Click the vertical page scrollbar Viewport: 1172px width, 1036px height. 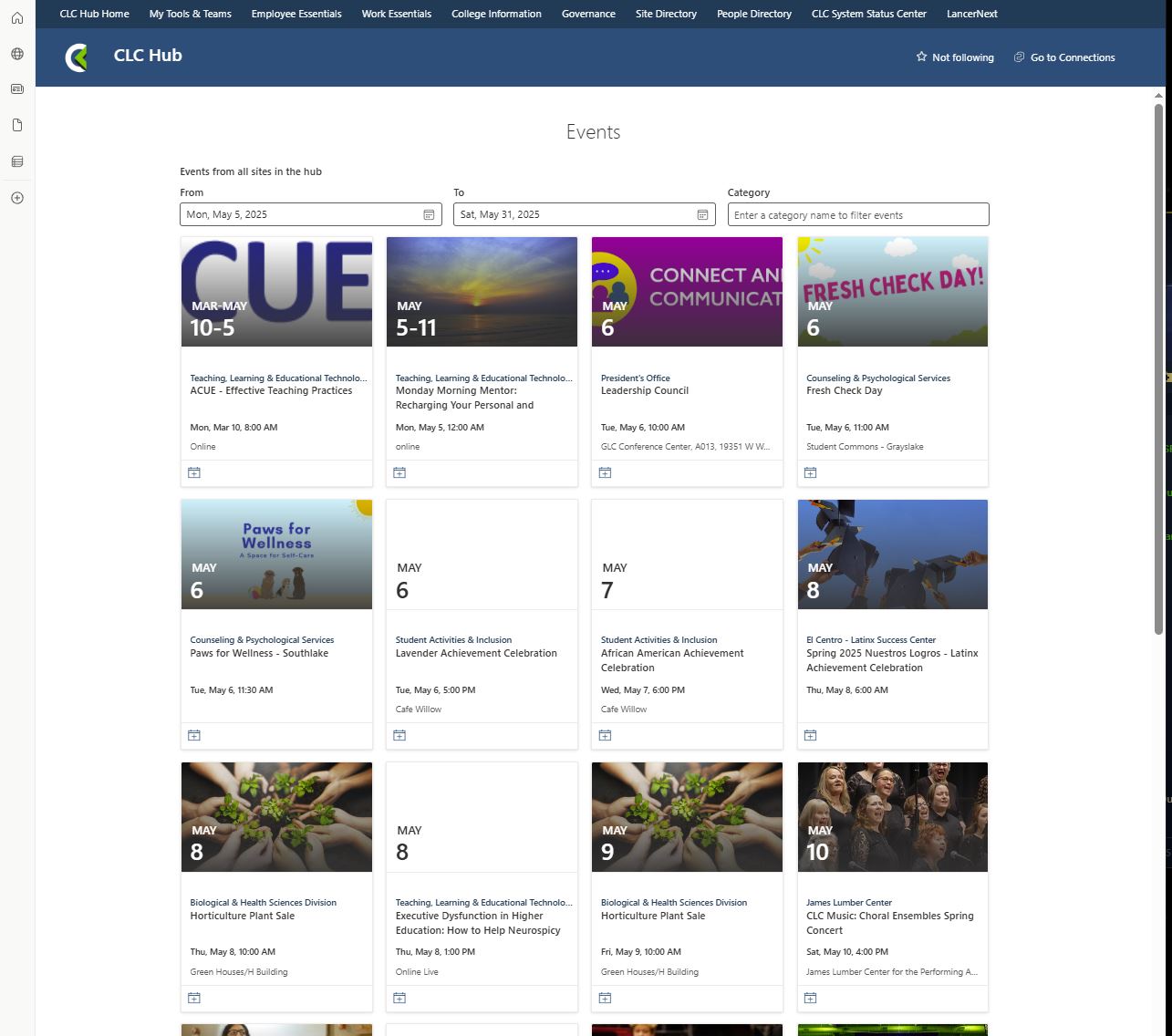1159,365
